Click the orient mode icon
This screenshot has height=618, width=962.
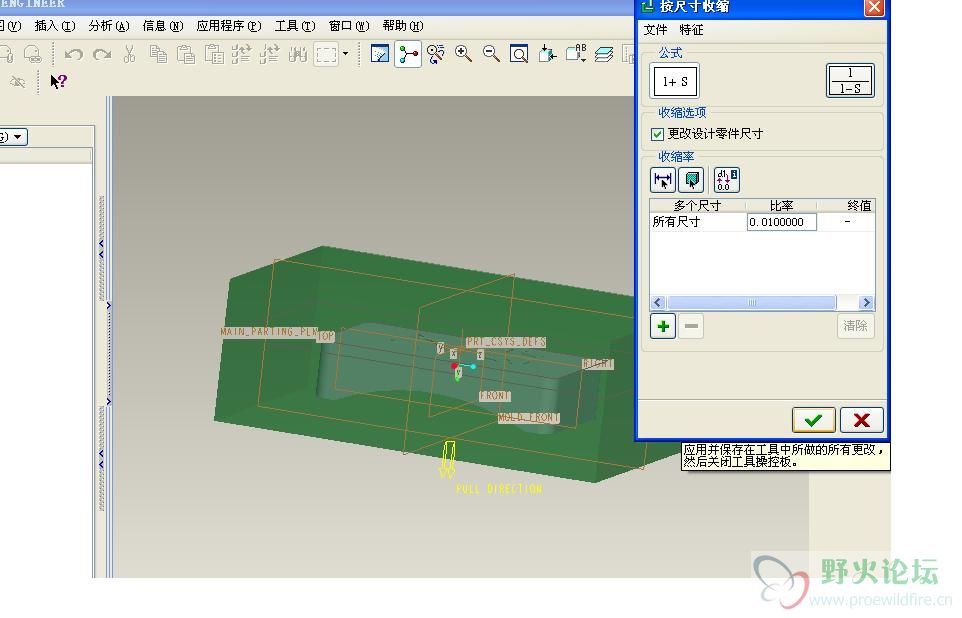436,54
